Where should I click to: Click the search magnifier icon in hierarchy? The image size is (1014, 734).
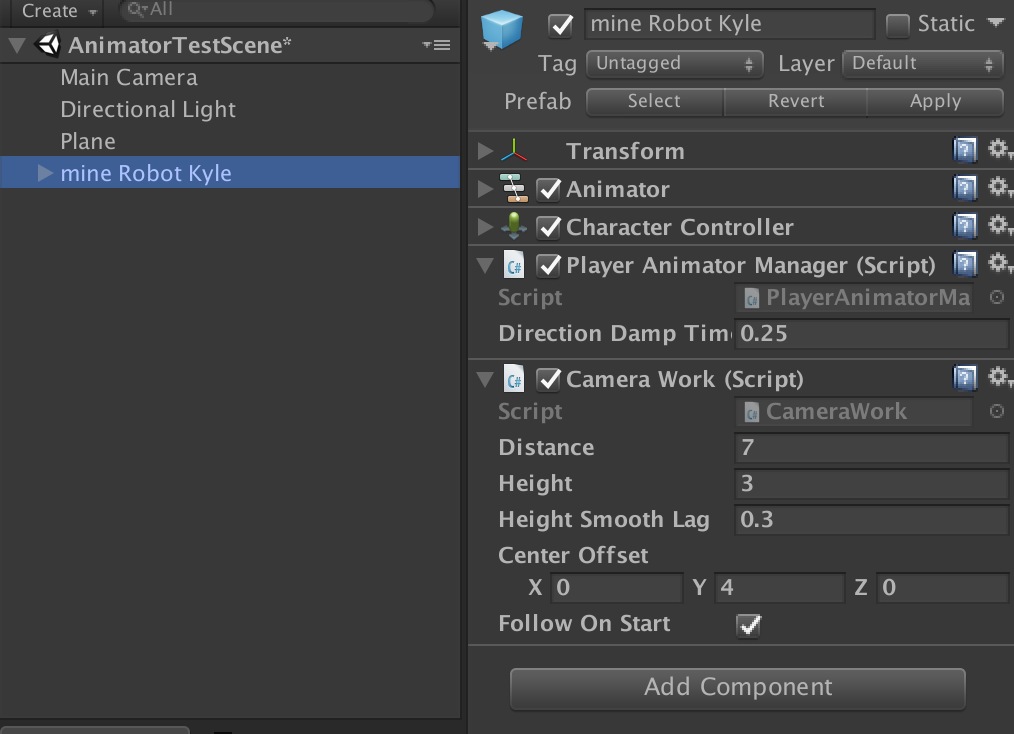[136, 9]
